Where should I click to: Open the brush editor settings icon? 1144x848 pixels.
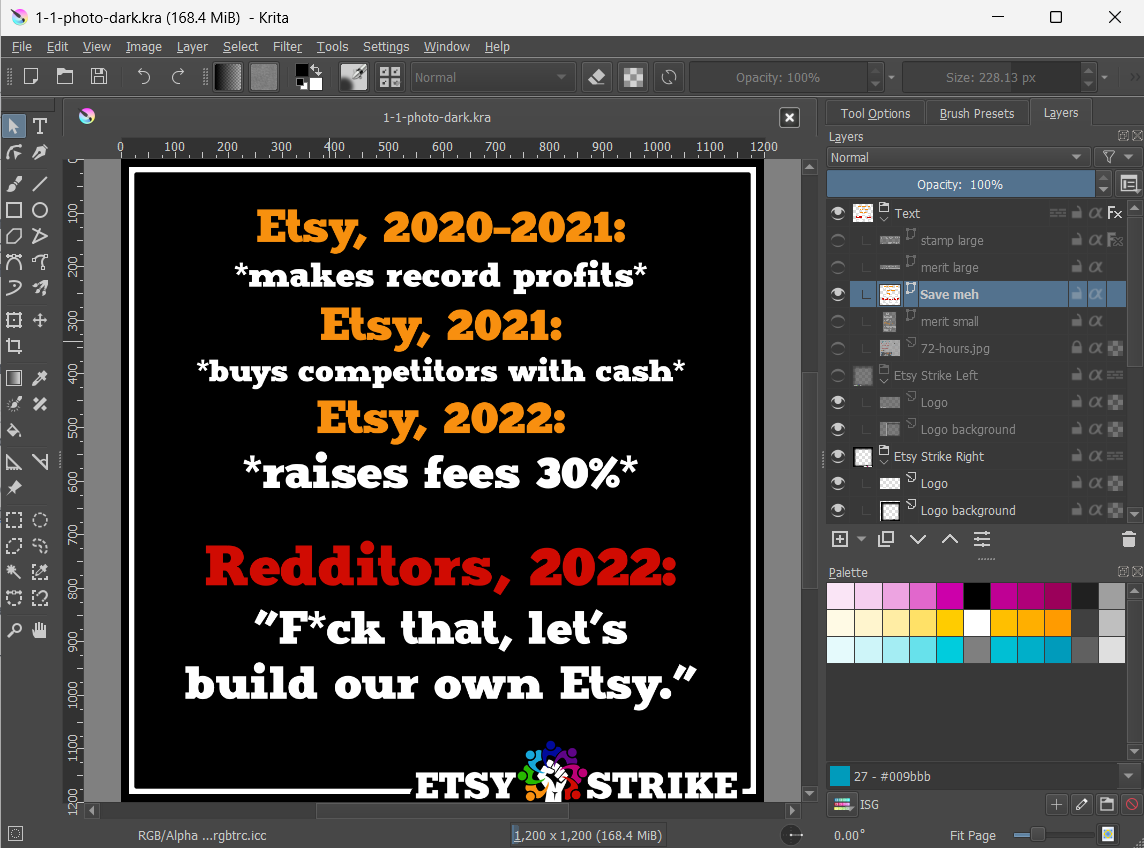354,77
